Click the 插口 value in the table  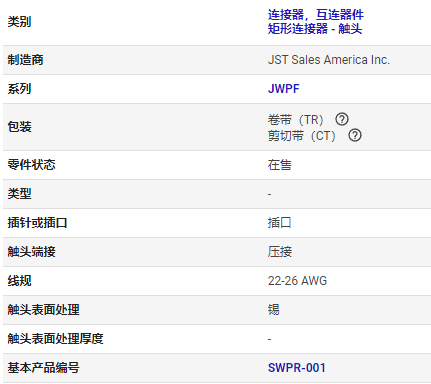tap(279, 223)
